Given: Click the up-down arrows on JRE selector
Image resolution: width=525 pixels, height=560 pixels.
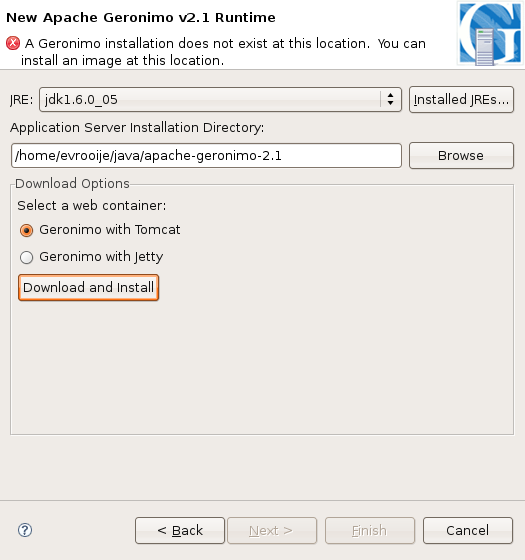Looking at the screenshot, I should click(390, 99).
